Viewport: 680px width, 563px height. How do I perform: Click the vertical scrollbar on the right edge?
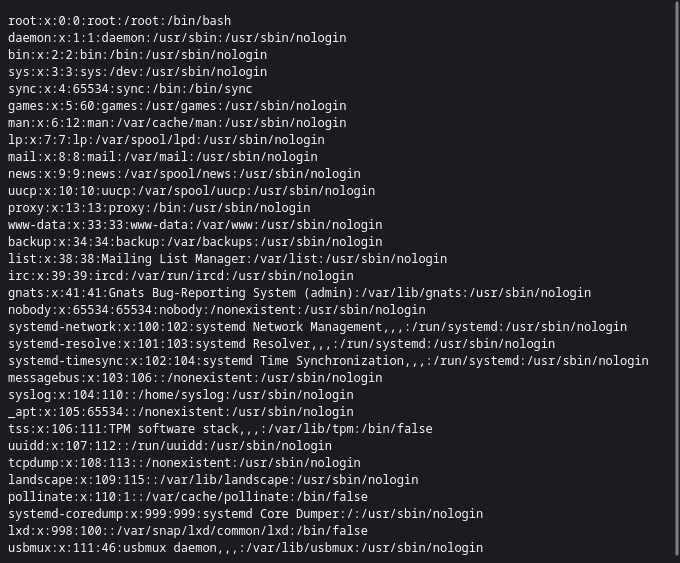pyautogui.click(x=677, y=278)
